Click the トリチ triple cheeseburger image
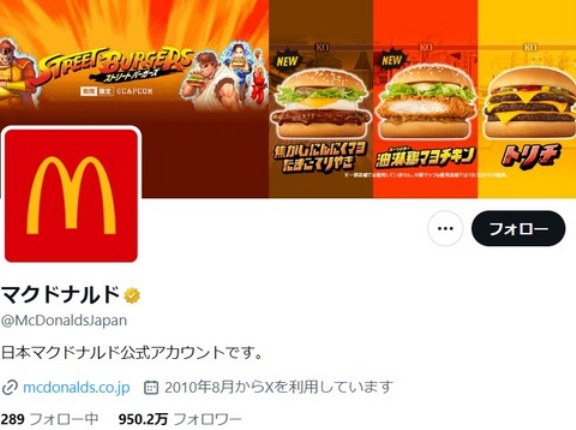The width and height of the screenshot is (576, 430). tap(530, 103)
